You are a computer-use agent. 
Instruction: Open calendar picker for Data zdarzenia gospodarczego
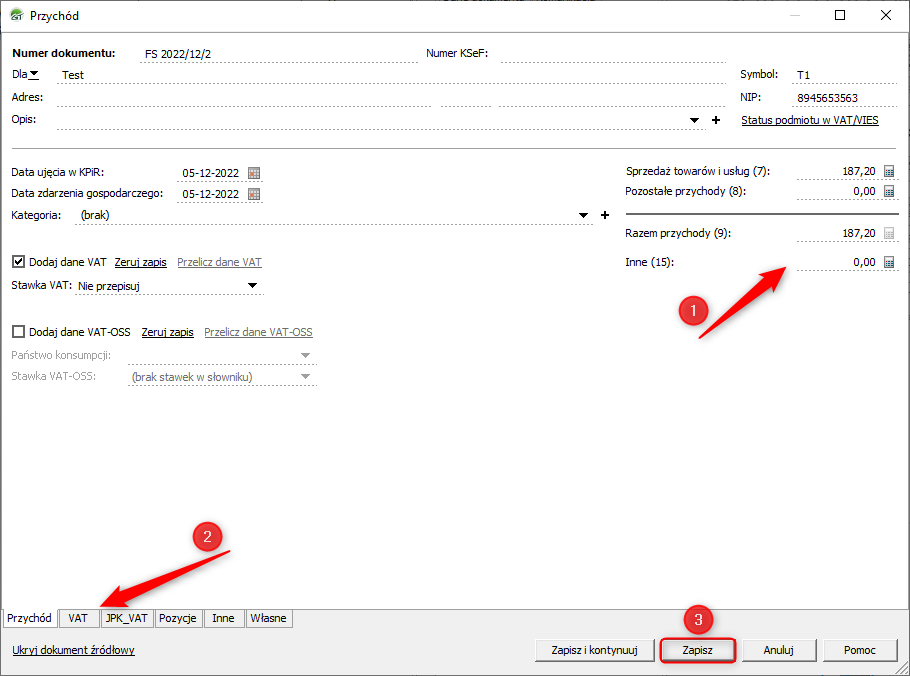(254, 194)
